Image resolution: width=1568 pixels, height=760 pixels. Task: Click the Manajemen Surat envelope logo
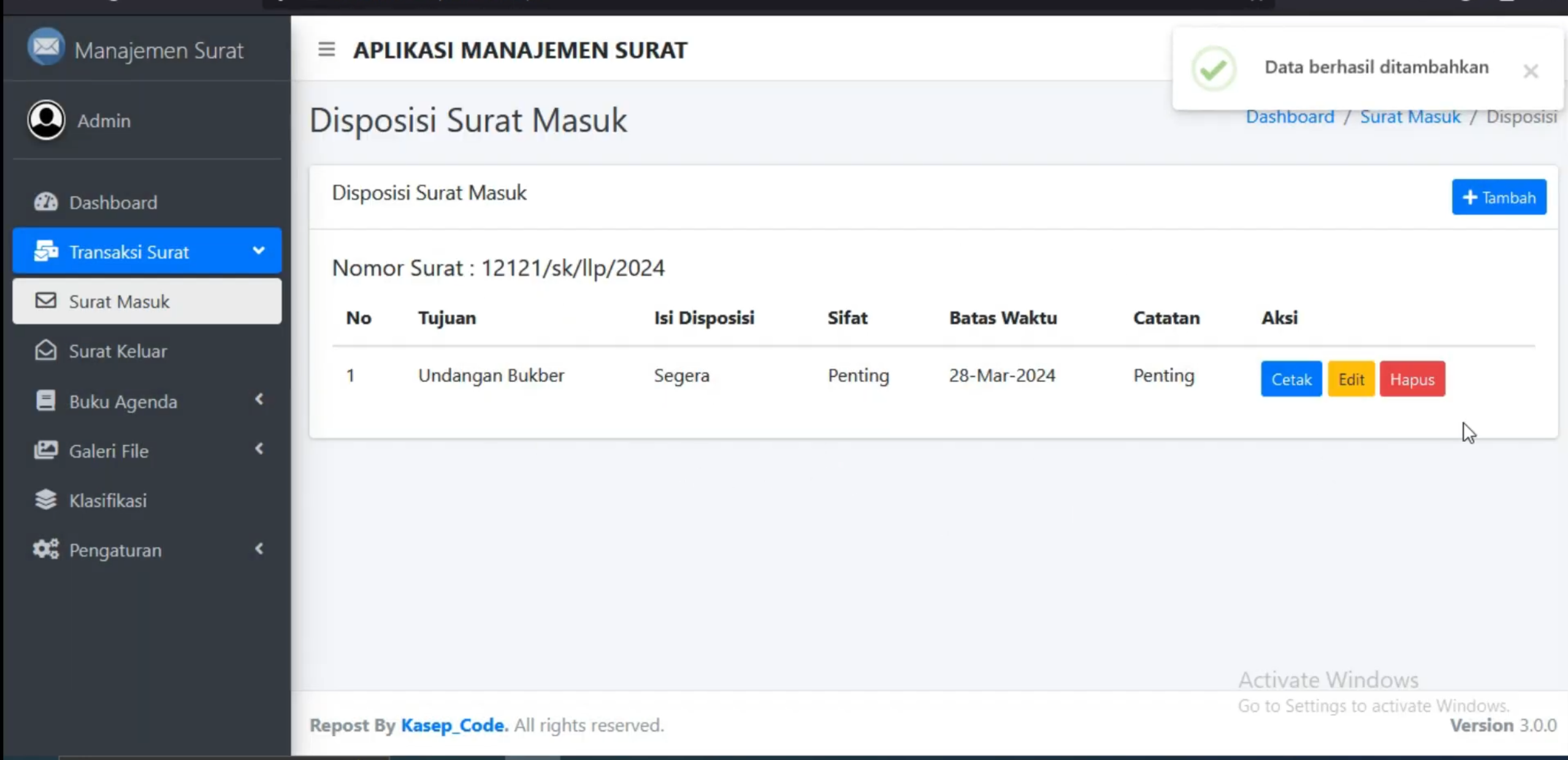click(x=46, y=47)
